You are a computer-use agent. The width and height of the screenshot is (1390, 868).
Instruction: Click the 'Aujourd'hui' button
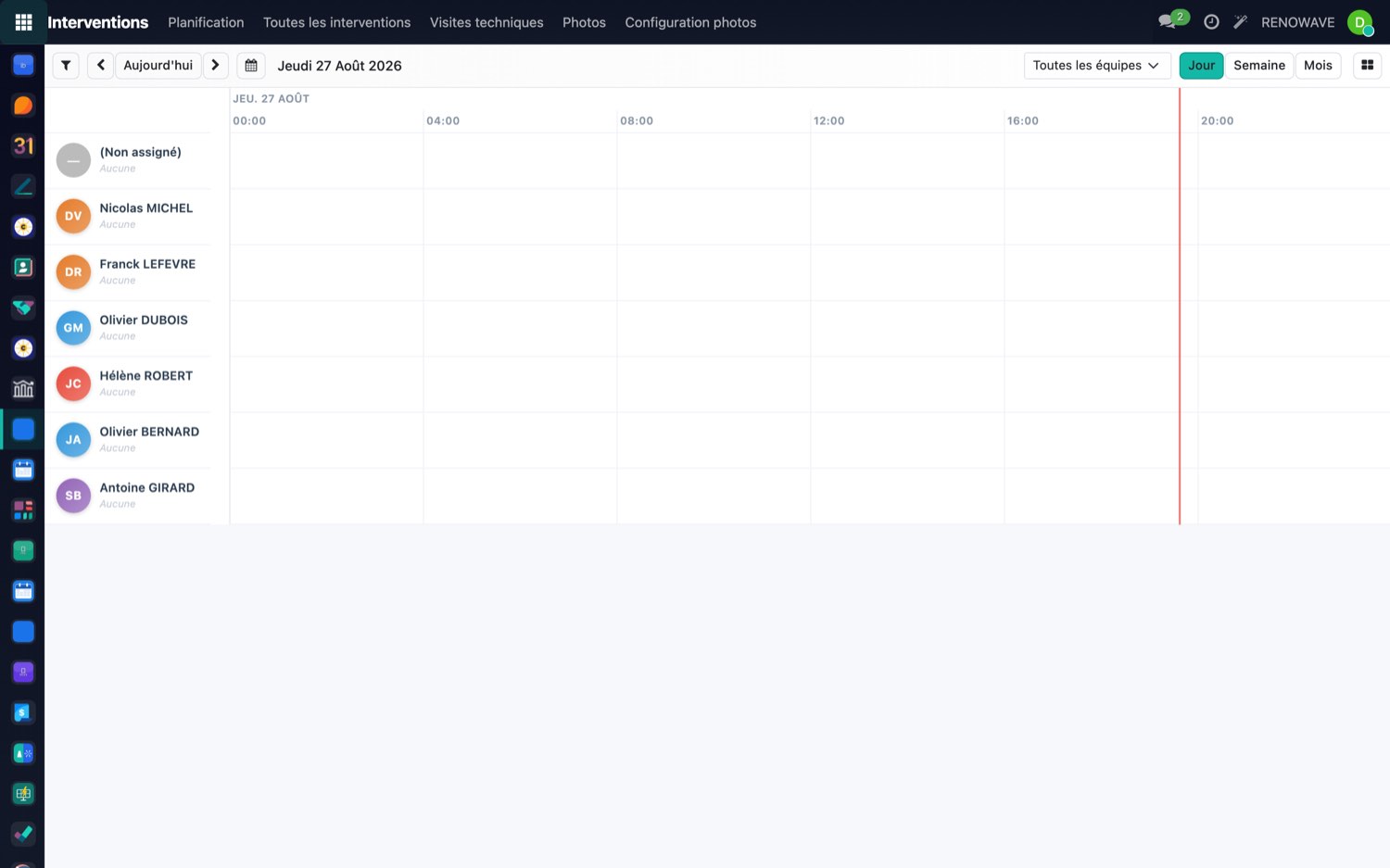[158, 66]
